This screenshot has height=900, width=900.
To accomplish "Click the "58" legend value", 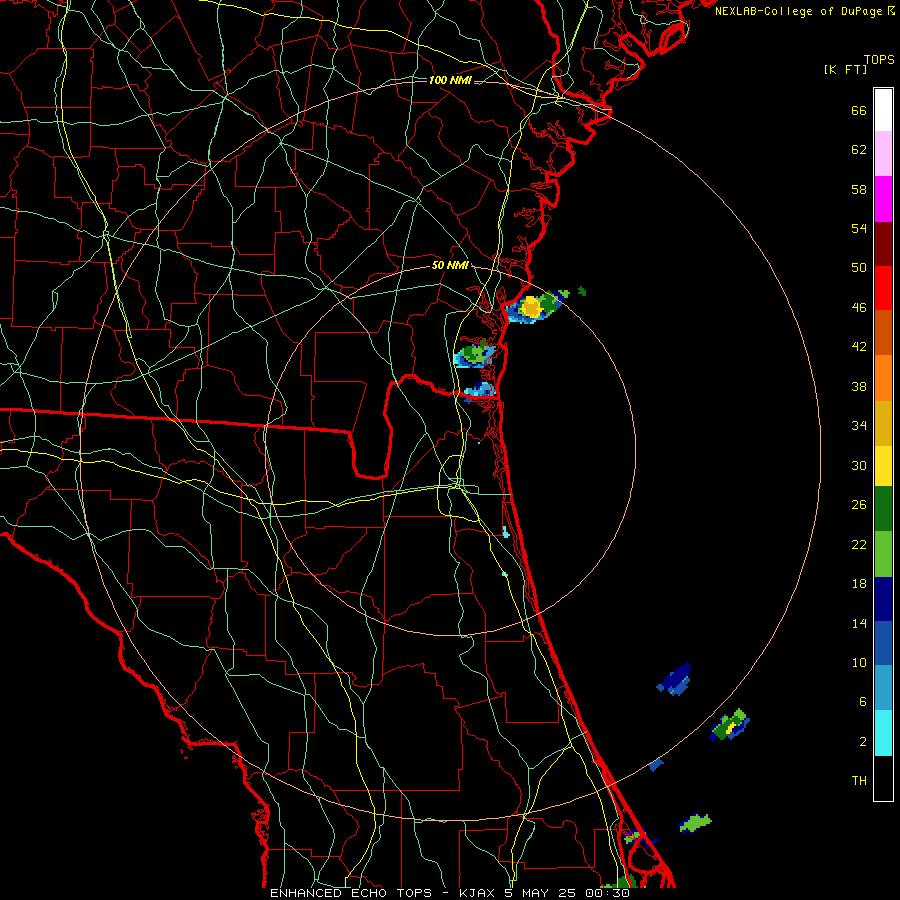I will point(859,189).
